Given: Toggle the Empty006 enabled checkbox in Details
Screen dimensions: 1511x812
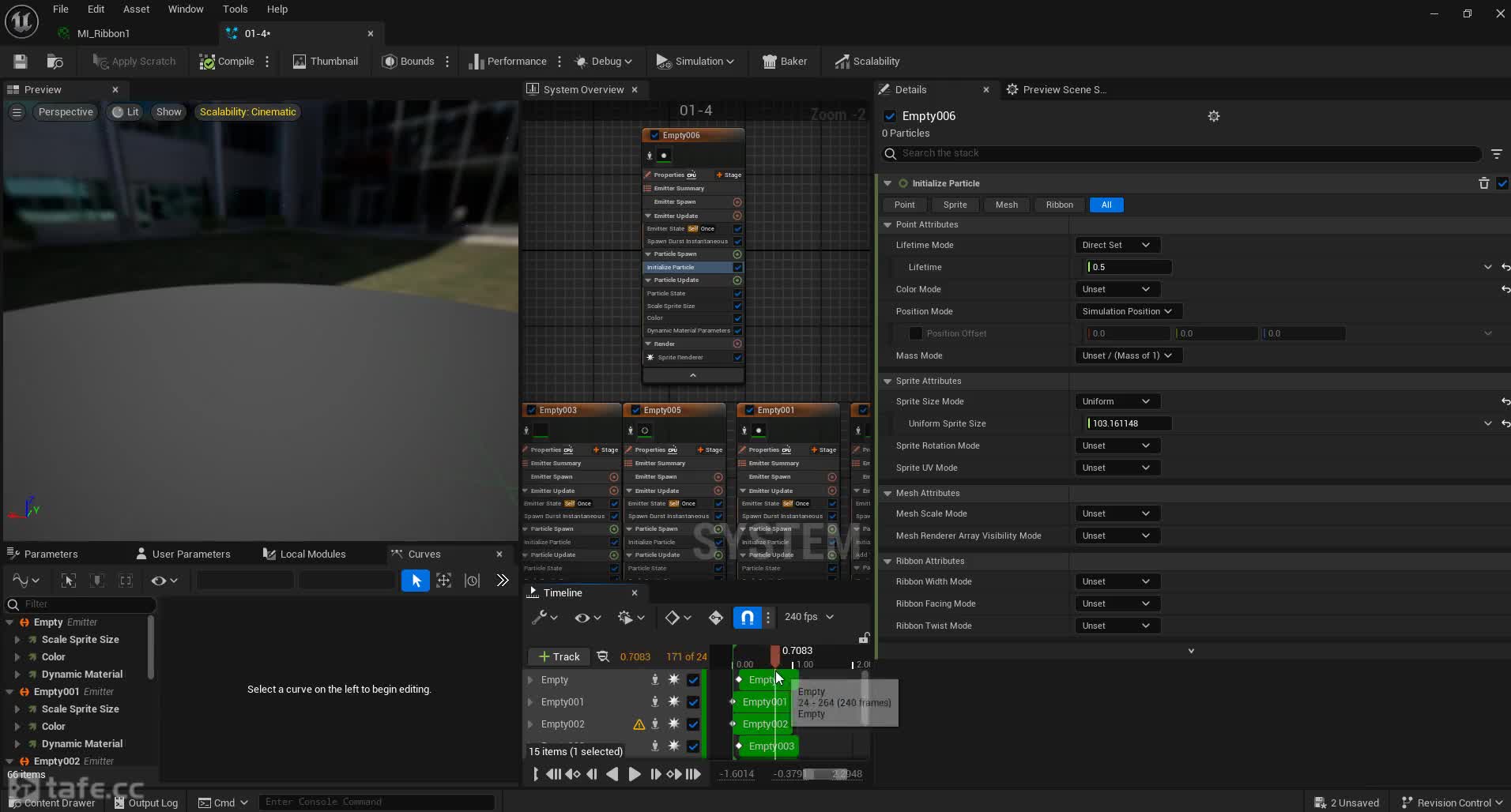Looking at the screenshot, I should pyautogui.click(x=890, y=116).
